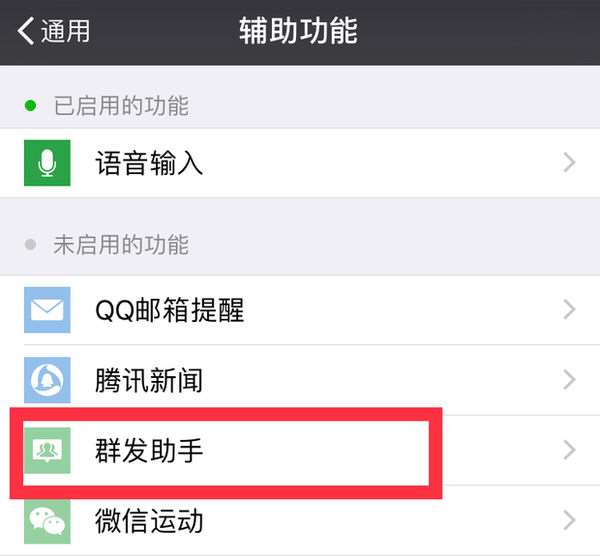Tap the 群发助手 group message icon
The height and width of the screenshot is (556, 600).
(x=47, y=450)
